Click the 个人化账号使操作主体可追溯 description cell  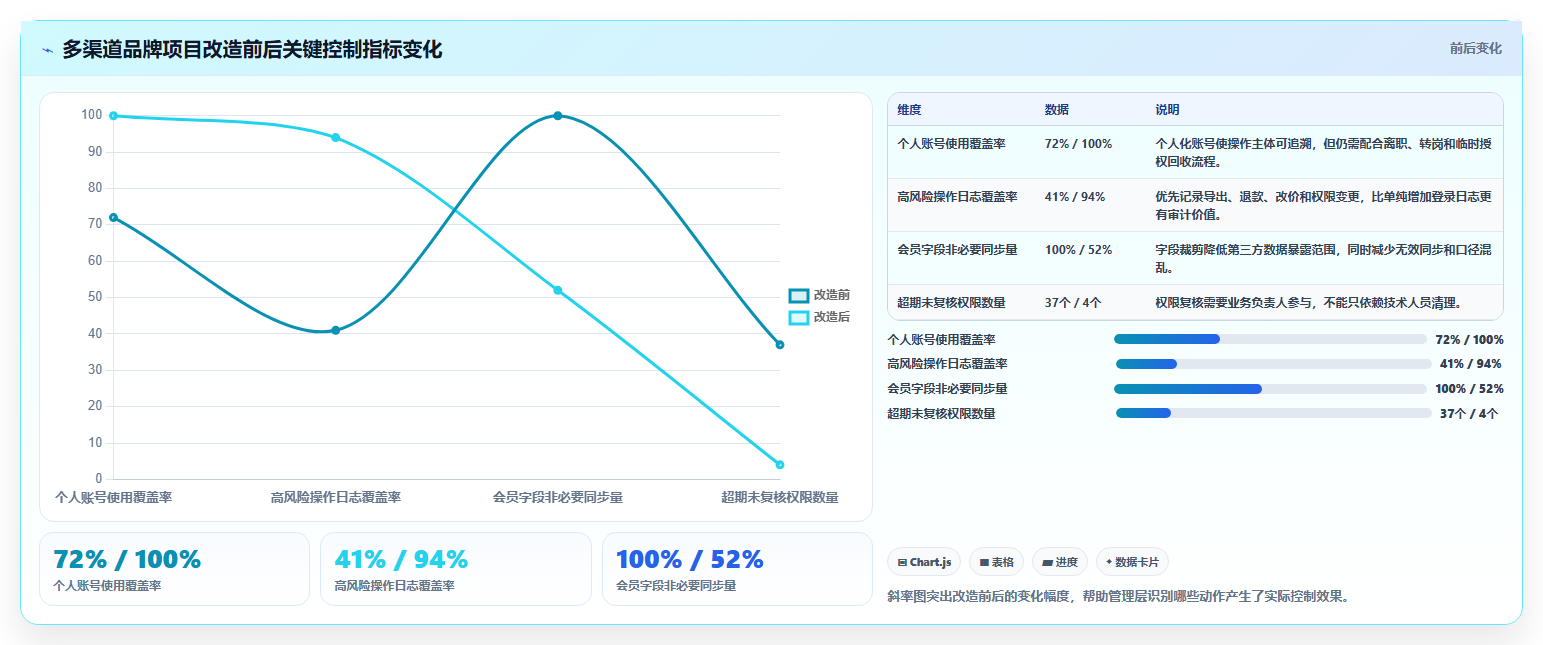pyautogui.click(x=1324, y=152)
